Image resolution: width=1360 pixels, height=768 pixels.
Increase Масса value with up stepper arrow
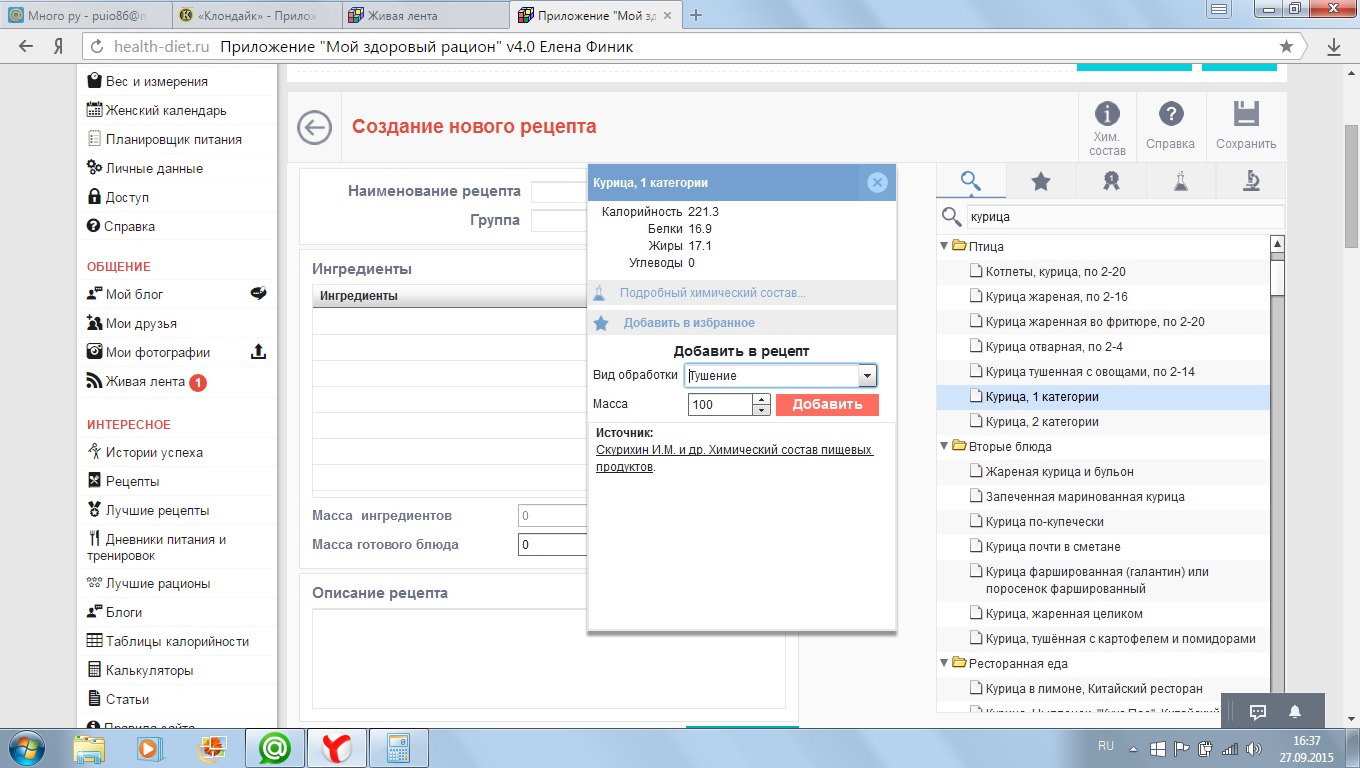click(x=762, y=399)
